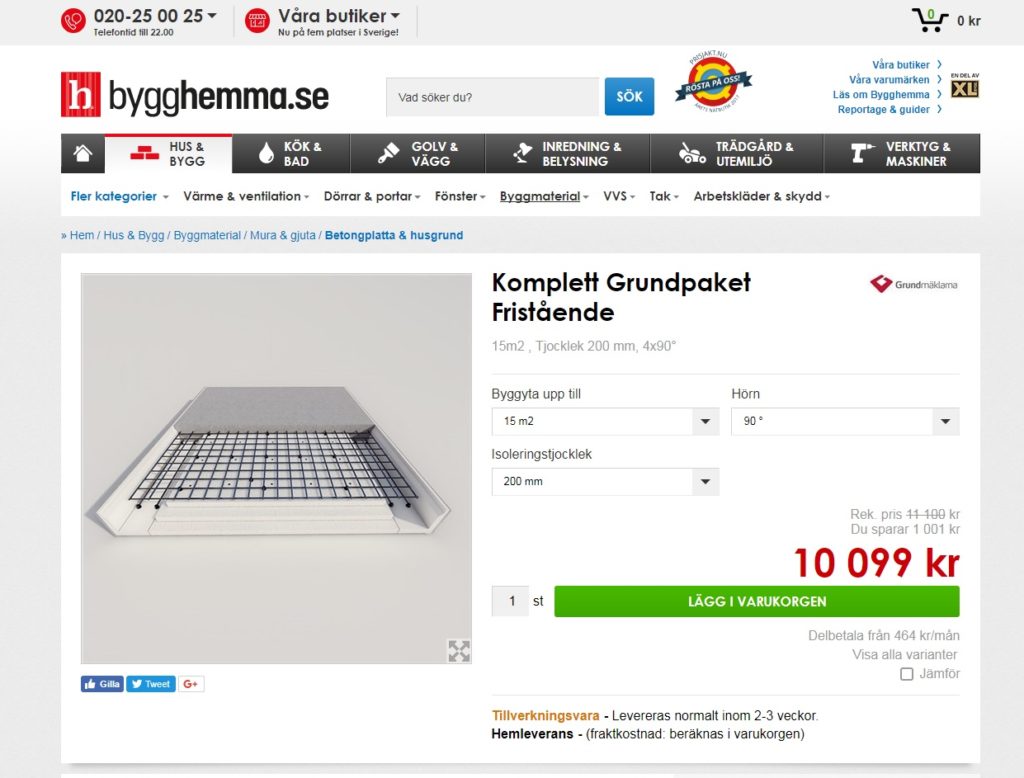This screenshot has height=778, width=1024.
Task: Click the blue SÖK search button
Action: pos(629,97)
